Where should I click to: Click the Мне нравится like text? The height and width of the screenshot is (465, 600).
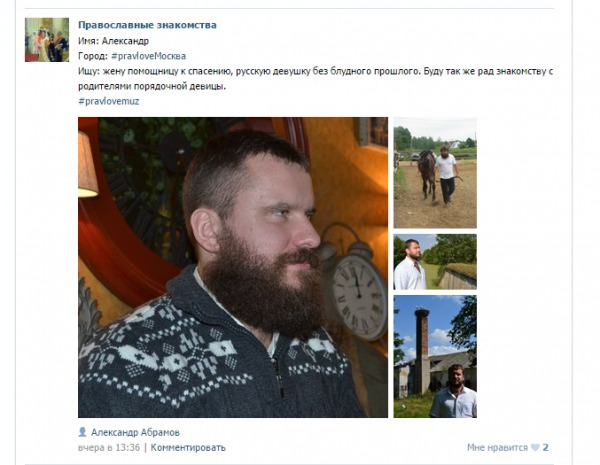[497, 447]
